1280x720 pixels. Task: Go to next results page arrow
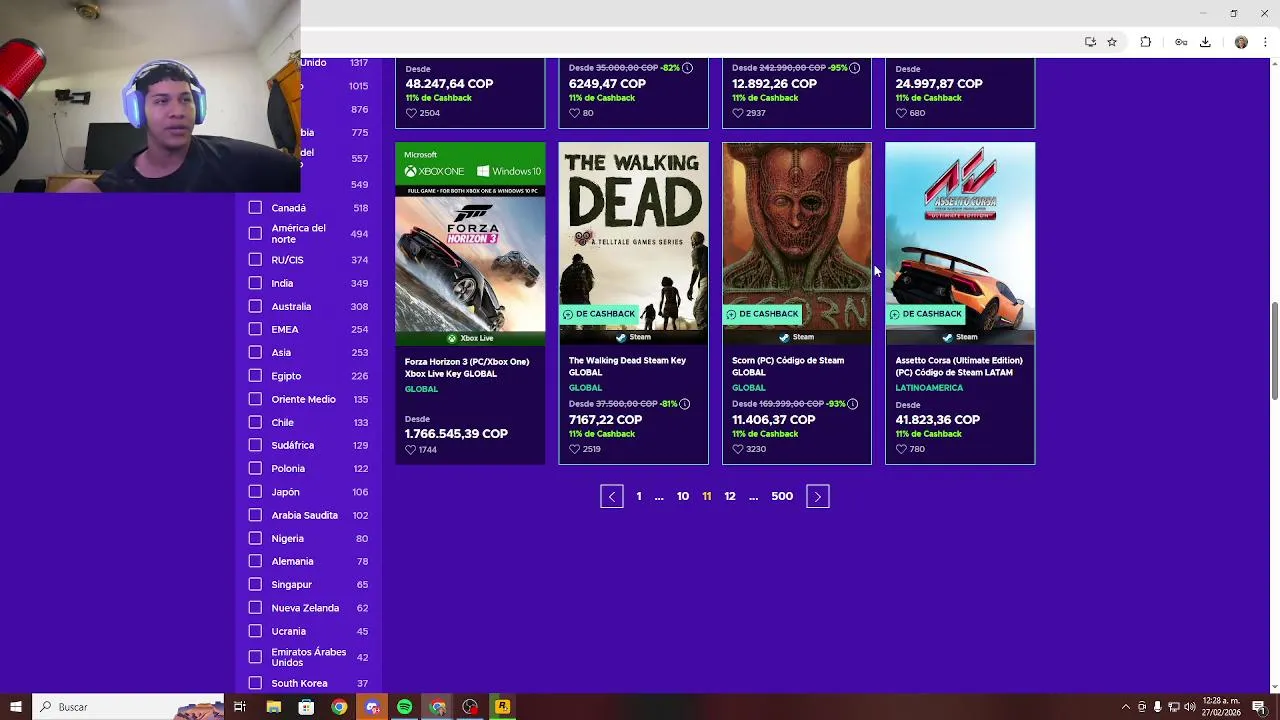point(818,496)
